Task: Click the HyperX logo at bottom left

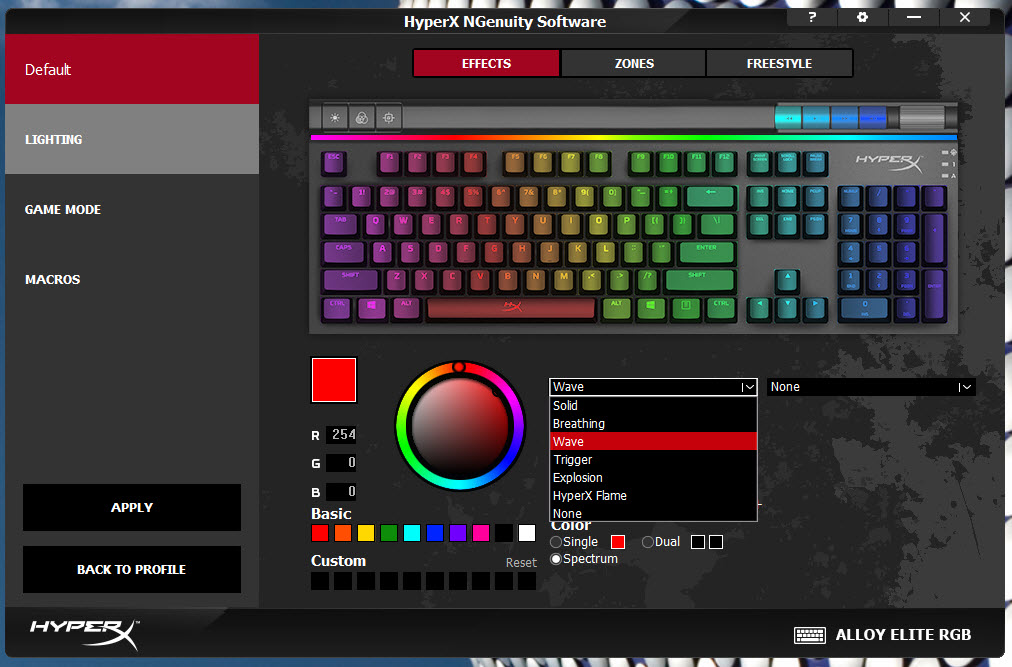Action: pyautogui.click(x=85, y=633)
